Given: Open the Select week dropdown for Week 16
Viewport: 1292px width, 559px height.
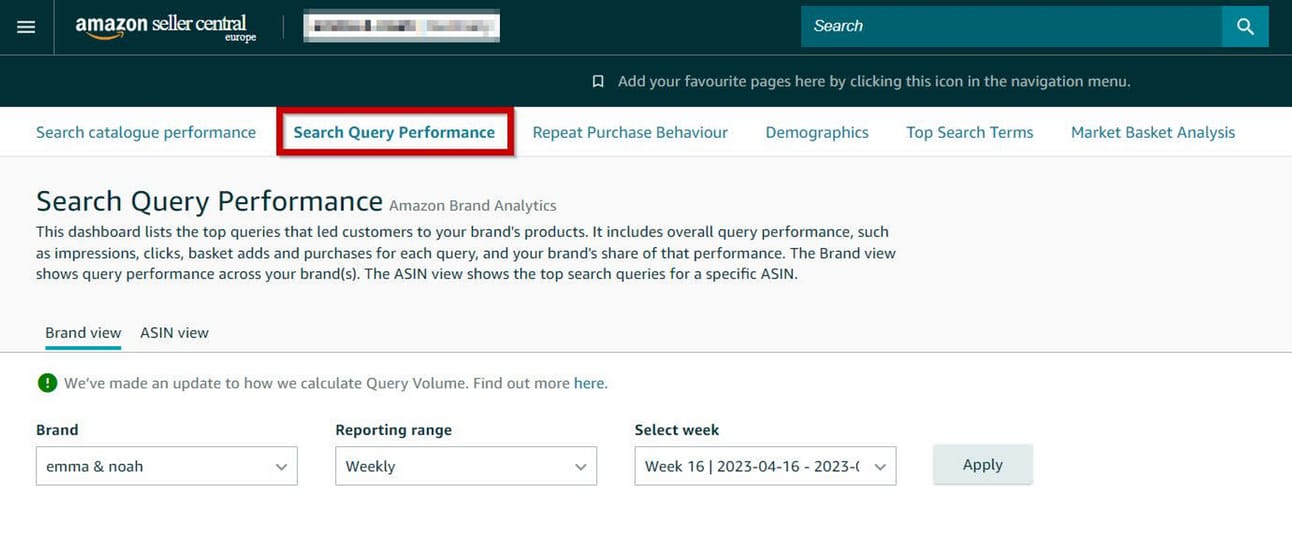Looking at the screenshot, I should coord(765,466).
